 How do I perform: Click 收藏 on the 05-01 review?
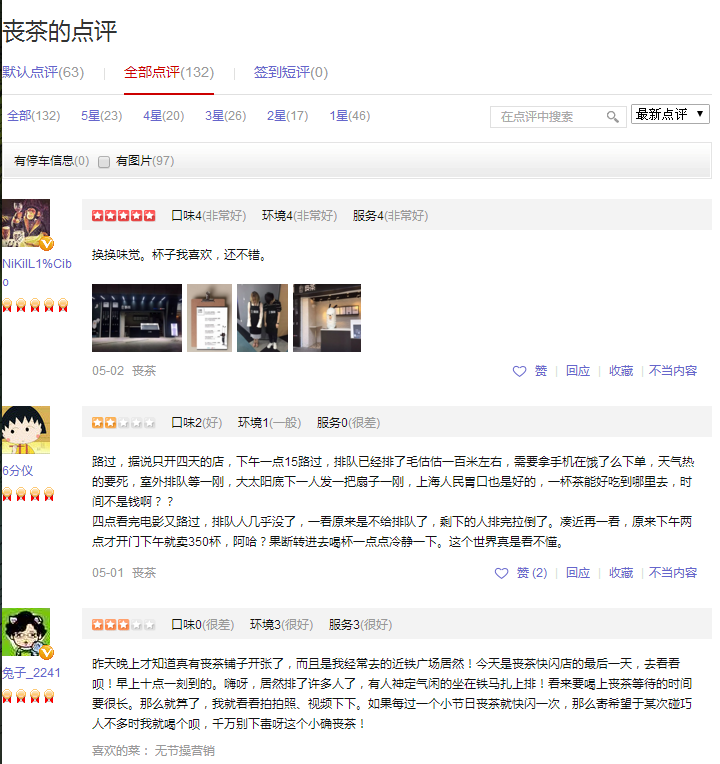(621, 573)
